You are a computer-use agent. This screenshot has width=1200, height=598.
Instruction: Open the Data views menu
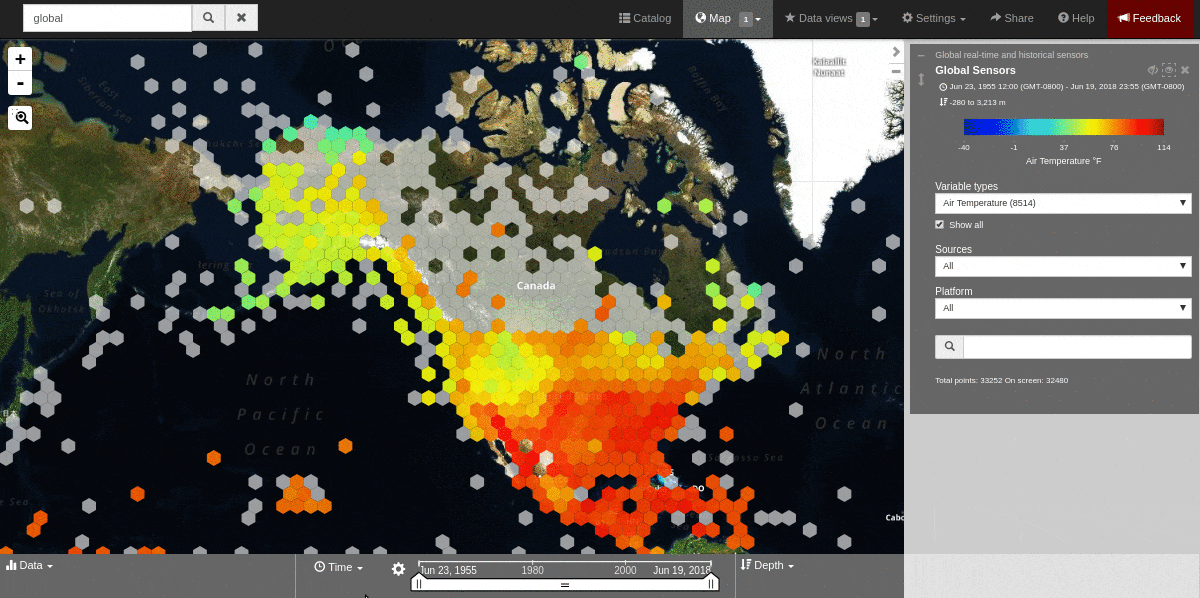(x=831, y=18)
